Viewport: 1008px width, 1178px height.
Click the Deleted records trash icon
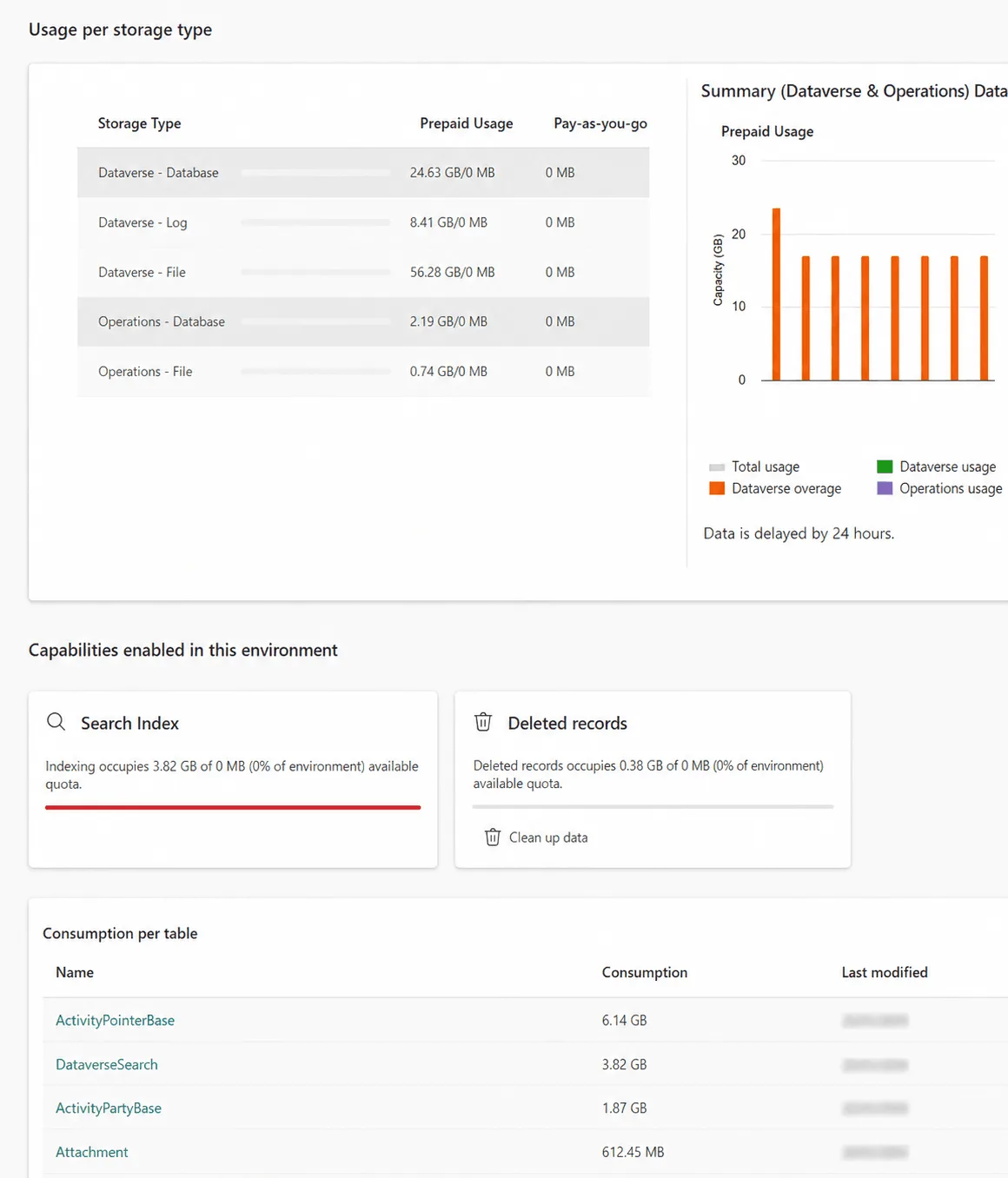click(483, 722)
